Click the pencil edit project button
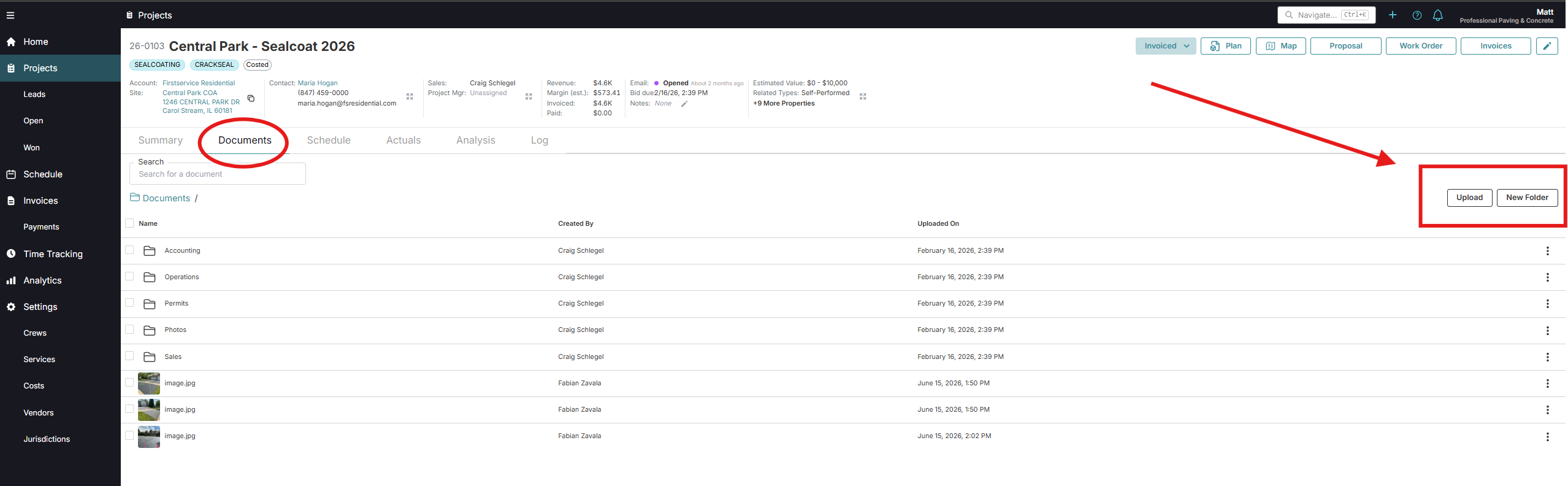The image size is (1568, 486). pyautogui.click(x=1547, y=46)
